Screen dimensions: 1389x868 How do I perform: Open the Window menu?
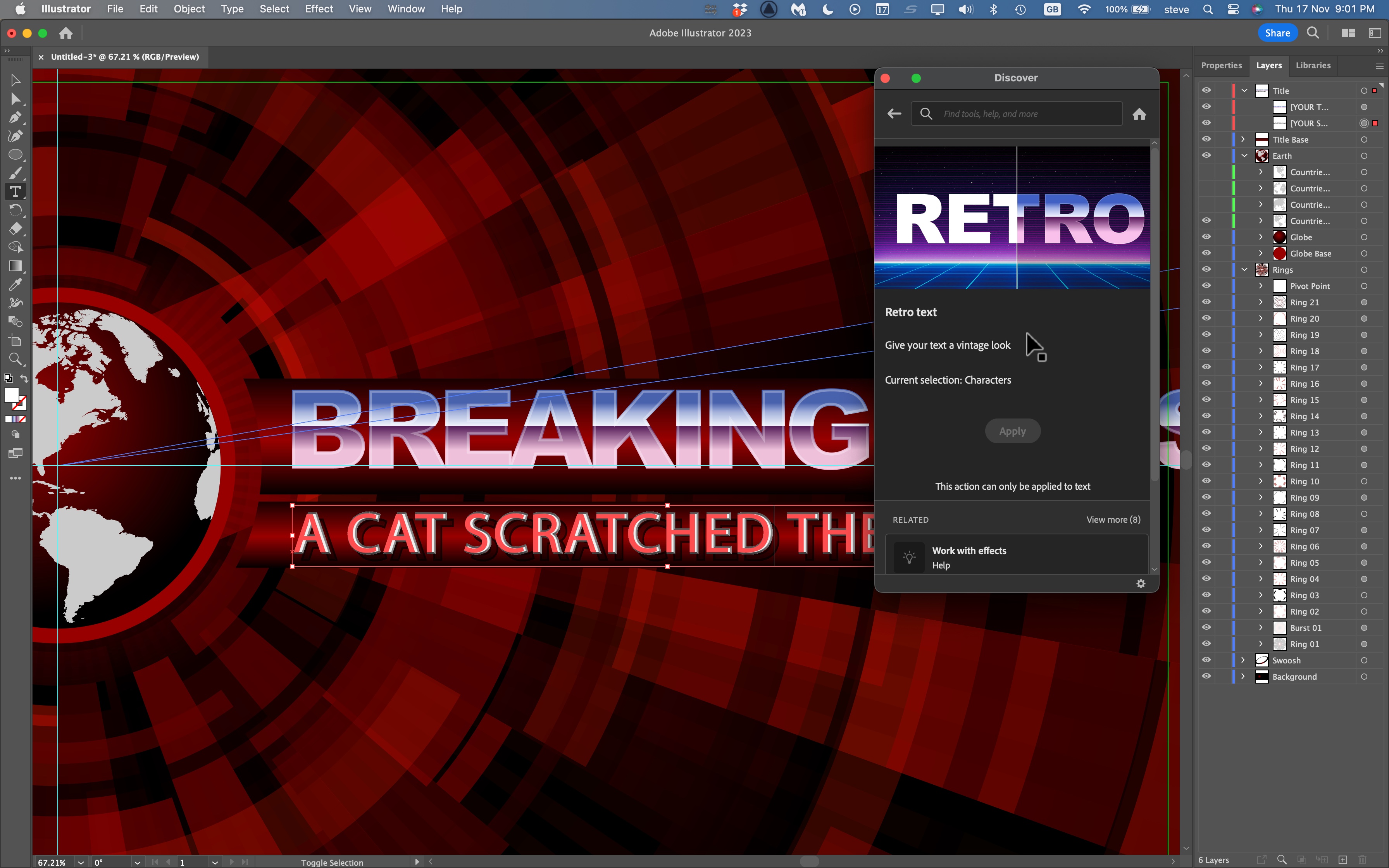(x=406, y=9)
